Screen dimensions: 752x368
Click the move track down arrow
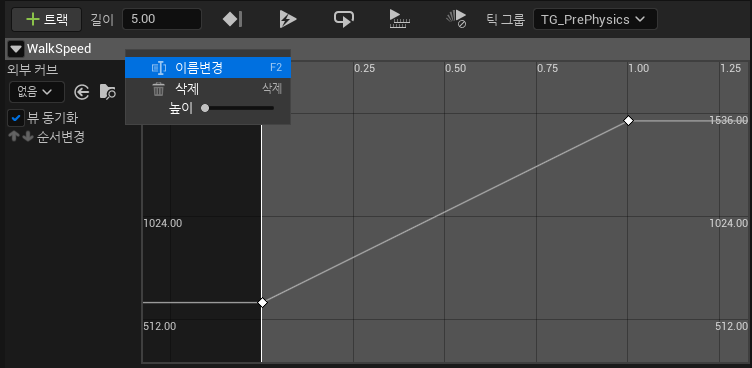click(28, 137)
